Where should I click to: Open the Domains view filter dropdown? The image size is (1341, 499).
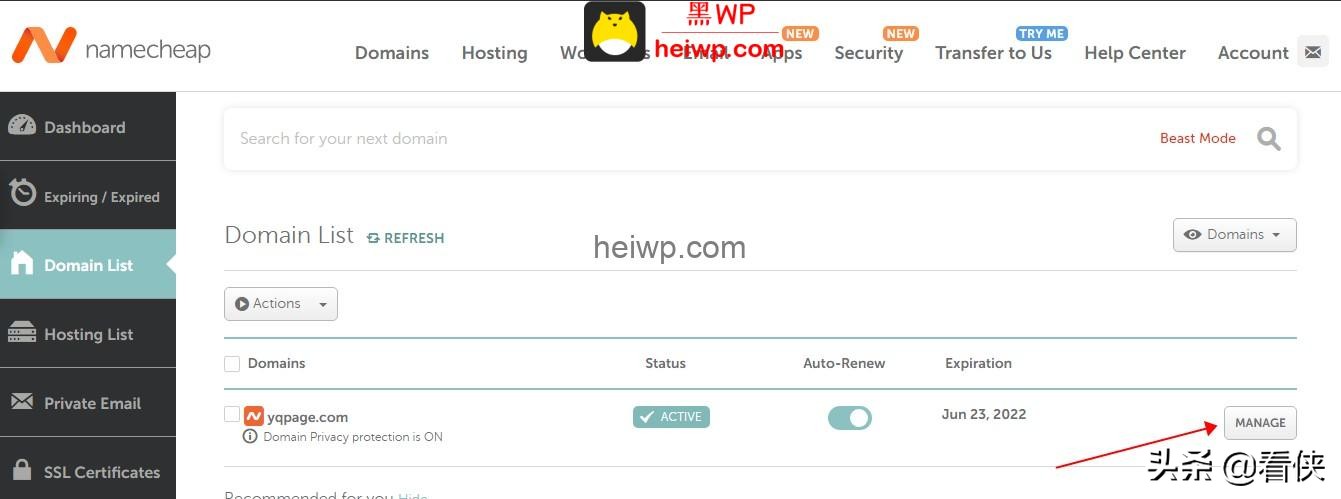1234,235
